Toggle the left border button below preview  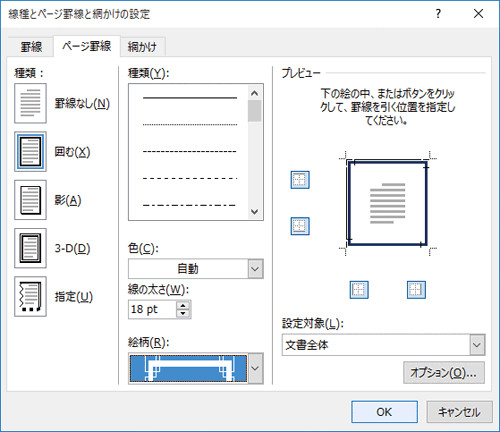pyautogui.click(x=359, y=290)
